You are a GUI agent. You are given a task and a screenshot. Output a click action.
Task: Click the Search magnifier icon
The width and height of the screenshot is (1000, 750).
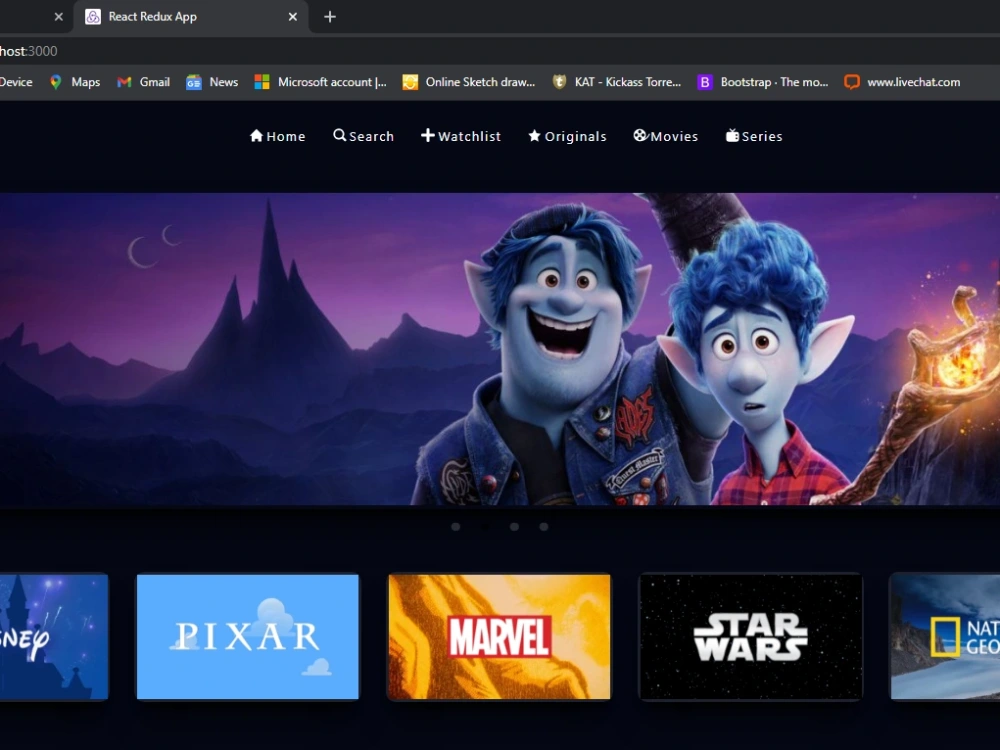tap(339, 135)
